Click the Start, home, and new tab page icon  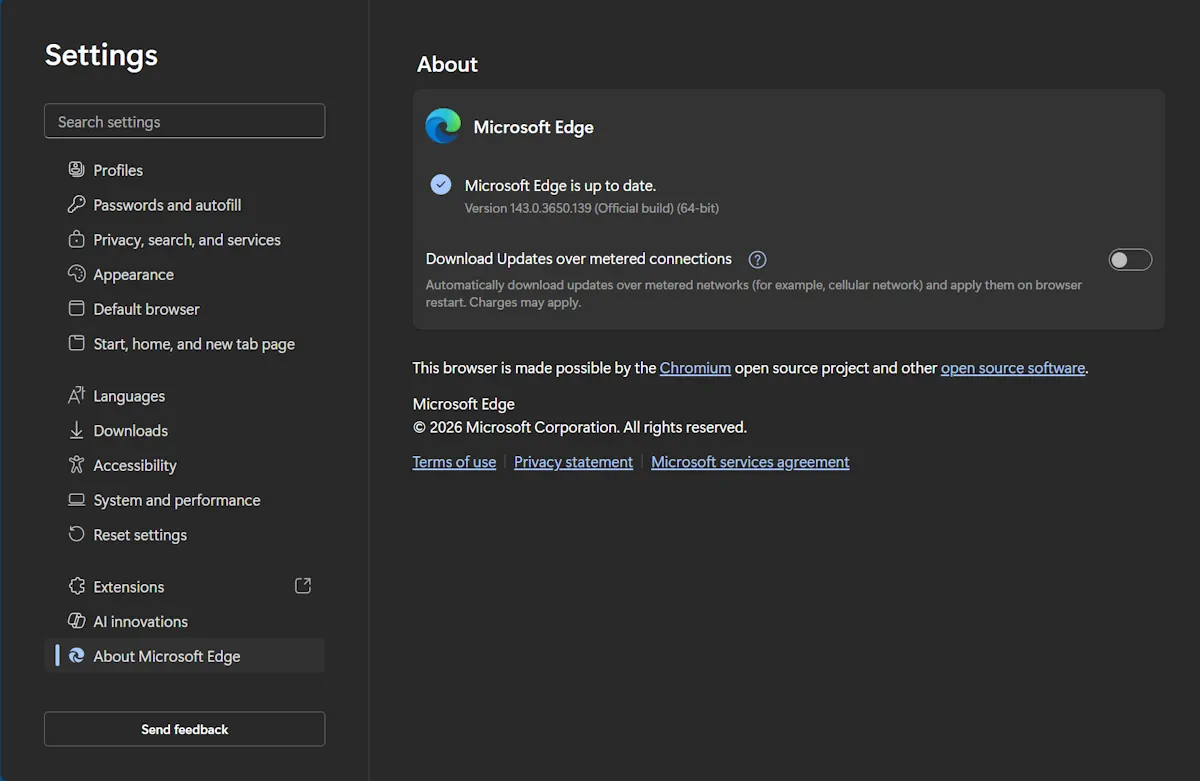pyautogui.click(x=76, y=343)
